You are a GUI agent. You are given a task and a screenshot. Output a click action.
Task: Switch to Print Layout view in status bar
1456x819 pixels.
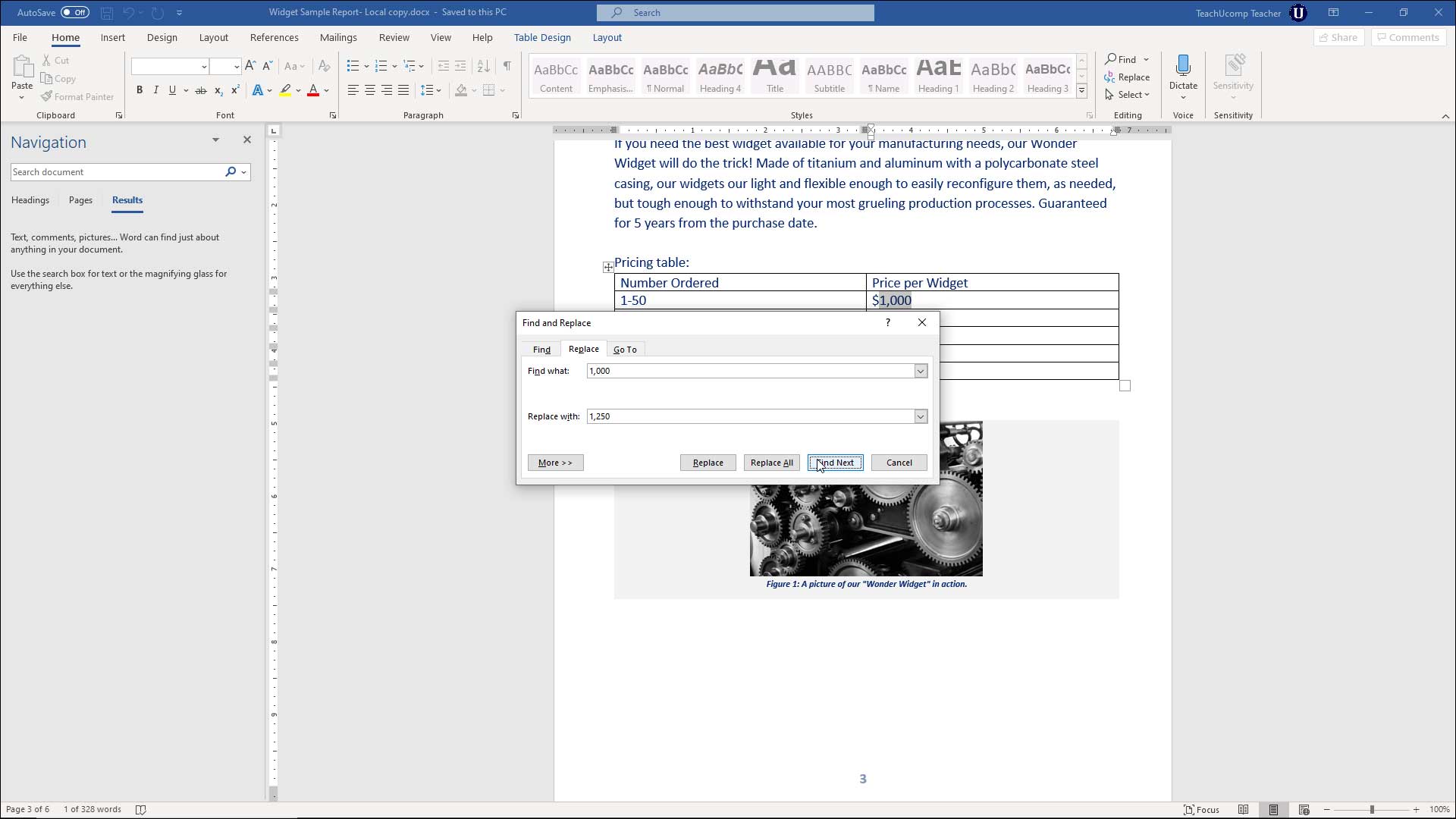click(x=1273, y=809)
